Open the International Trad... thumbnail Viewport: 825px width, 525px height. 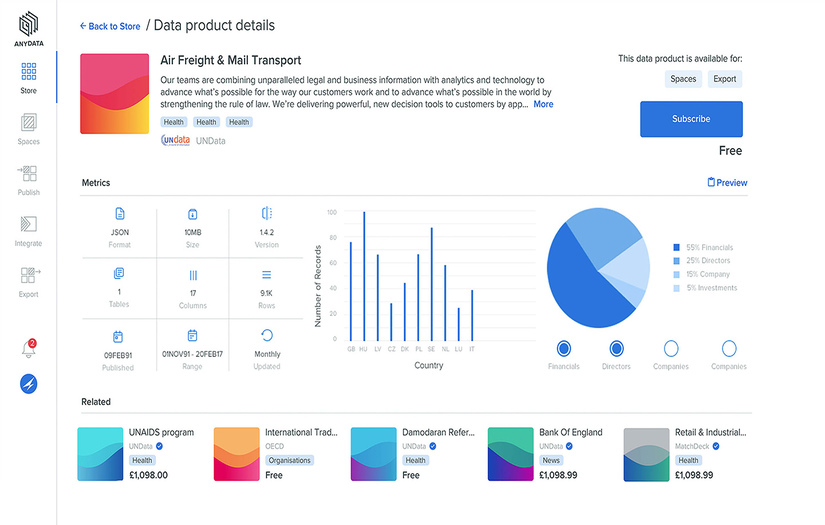tap(237, 454)
